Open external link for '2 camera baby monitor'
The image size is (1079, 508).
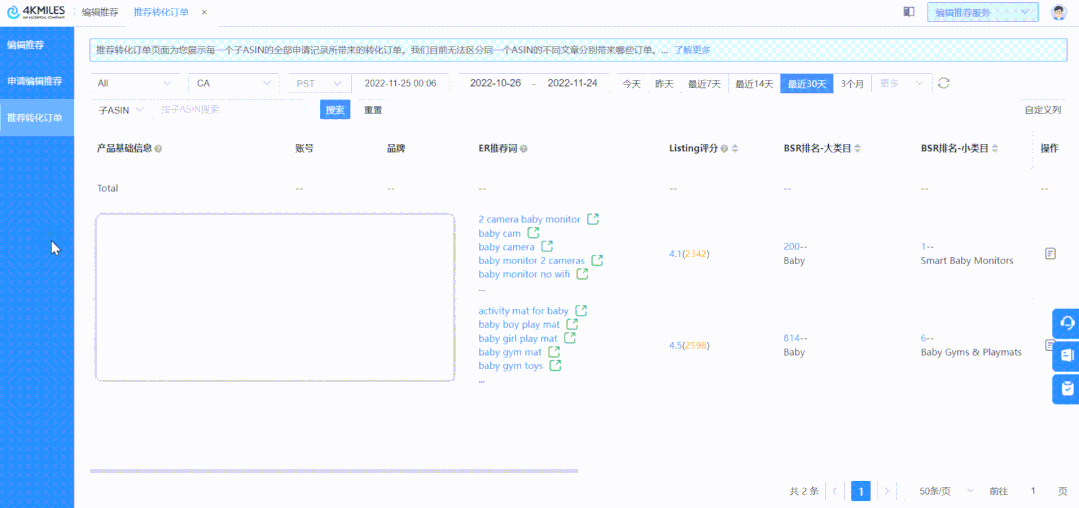[x=593, y=219]
